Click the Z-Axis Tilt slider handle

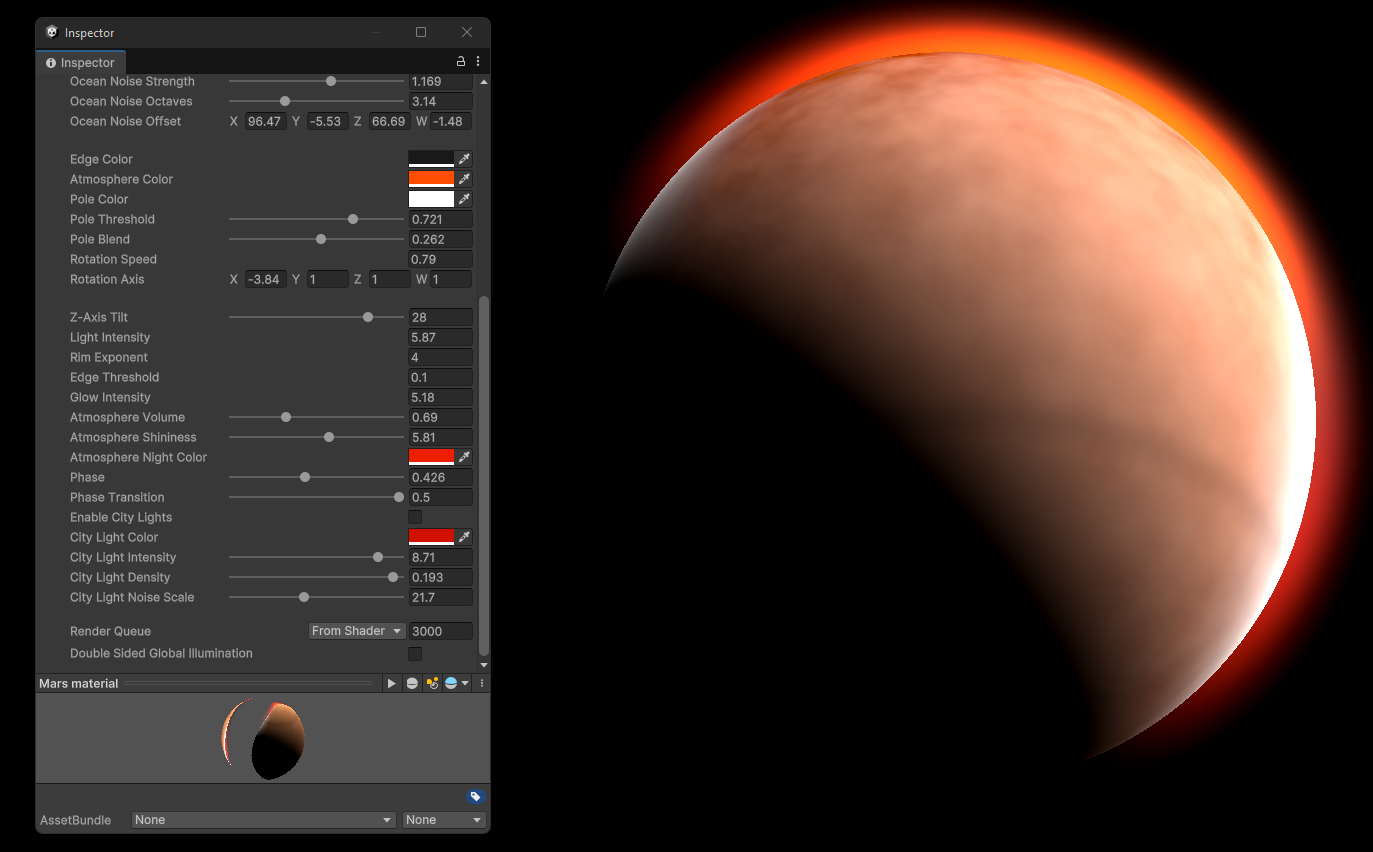click(368, 317)
